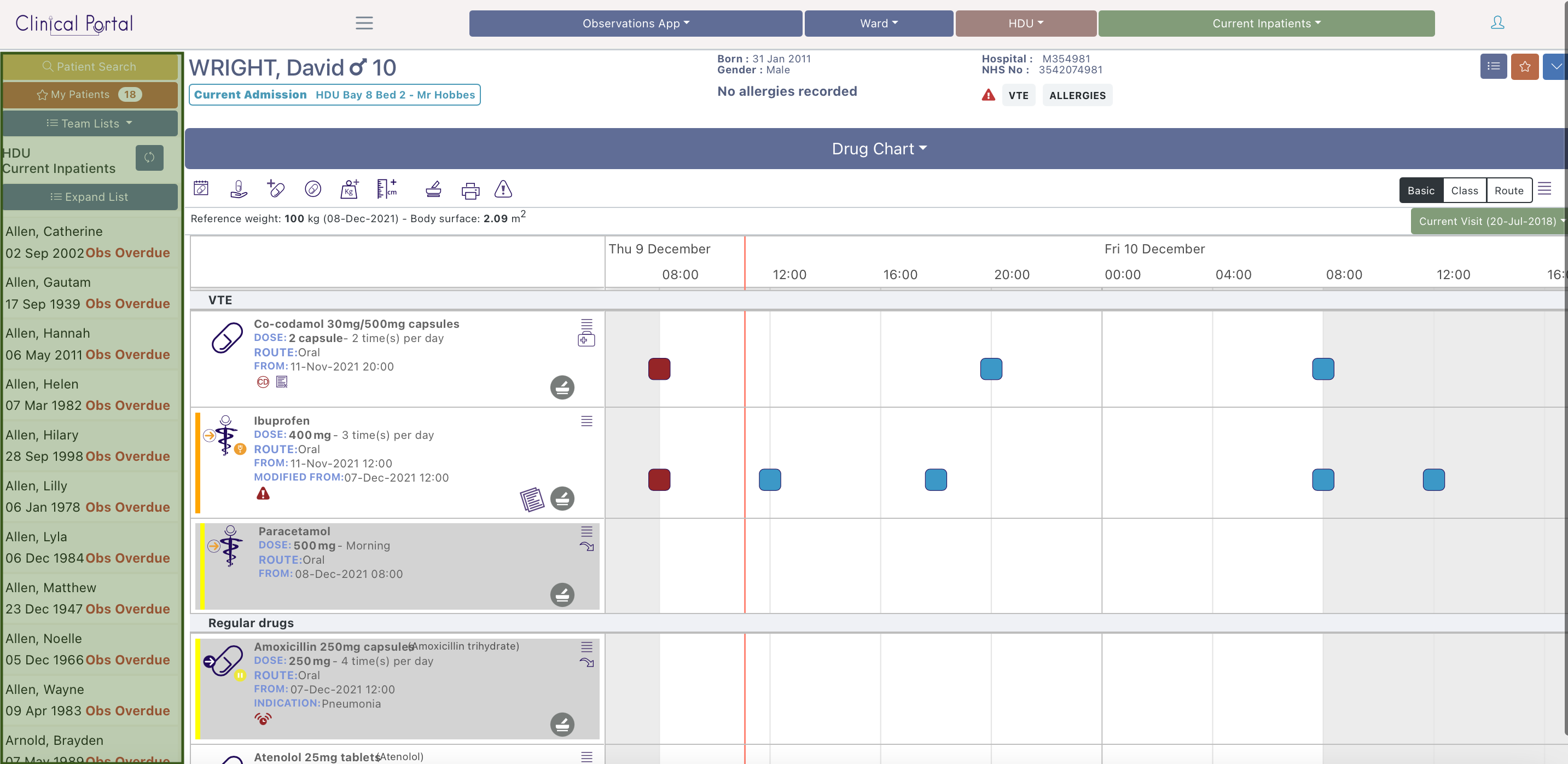Open the add new medication pill icon
1568x764 pixels.
(275, 189)
